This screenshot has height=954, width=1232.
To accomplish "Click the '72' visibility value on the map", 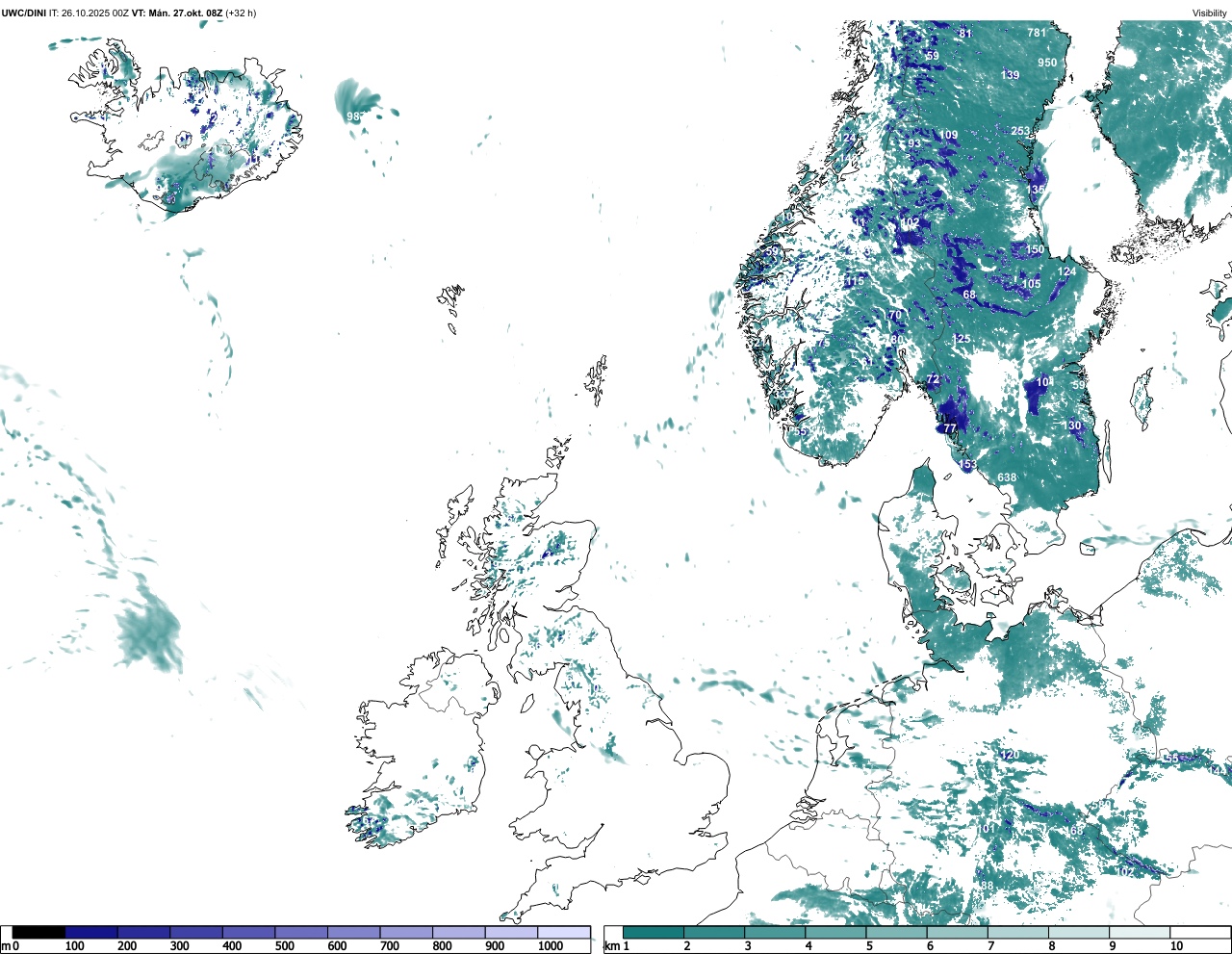I will coord(933,380).
